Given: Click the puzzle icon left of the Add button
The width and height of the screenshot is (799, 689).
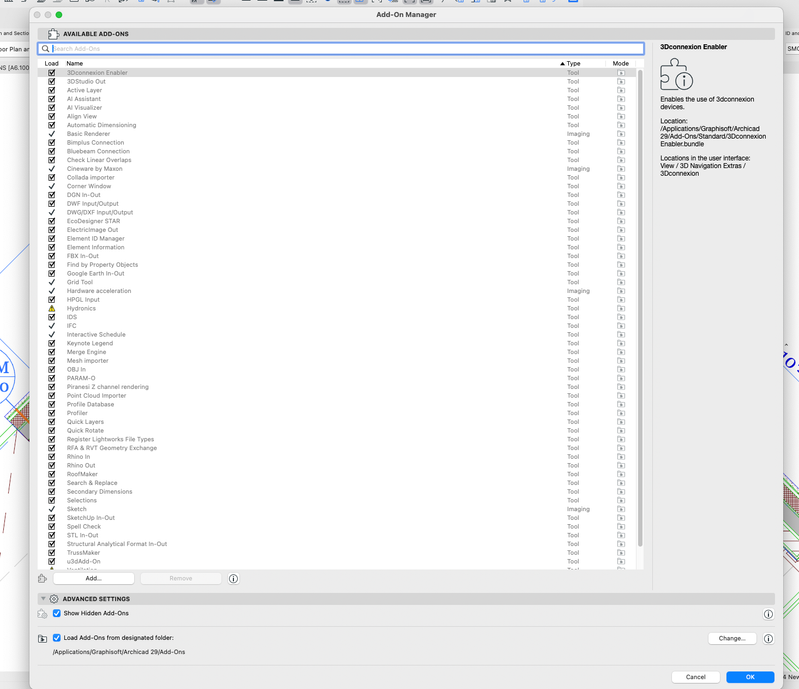Looking at the screenshot, I should (42, 578).
